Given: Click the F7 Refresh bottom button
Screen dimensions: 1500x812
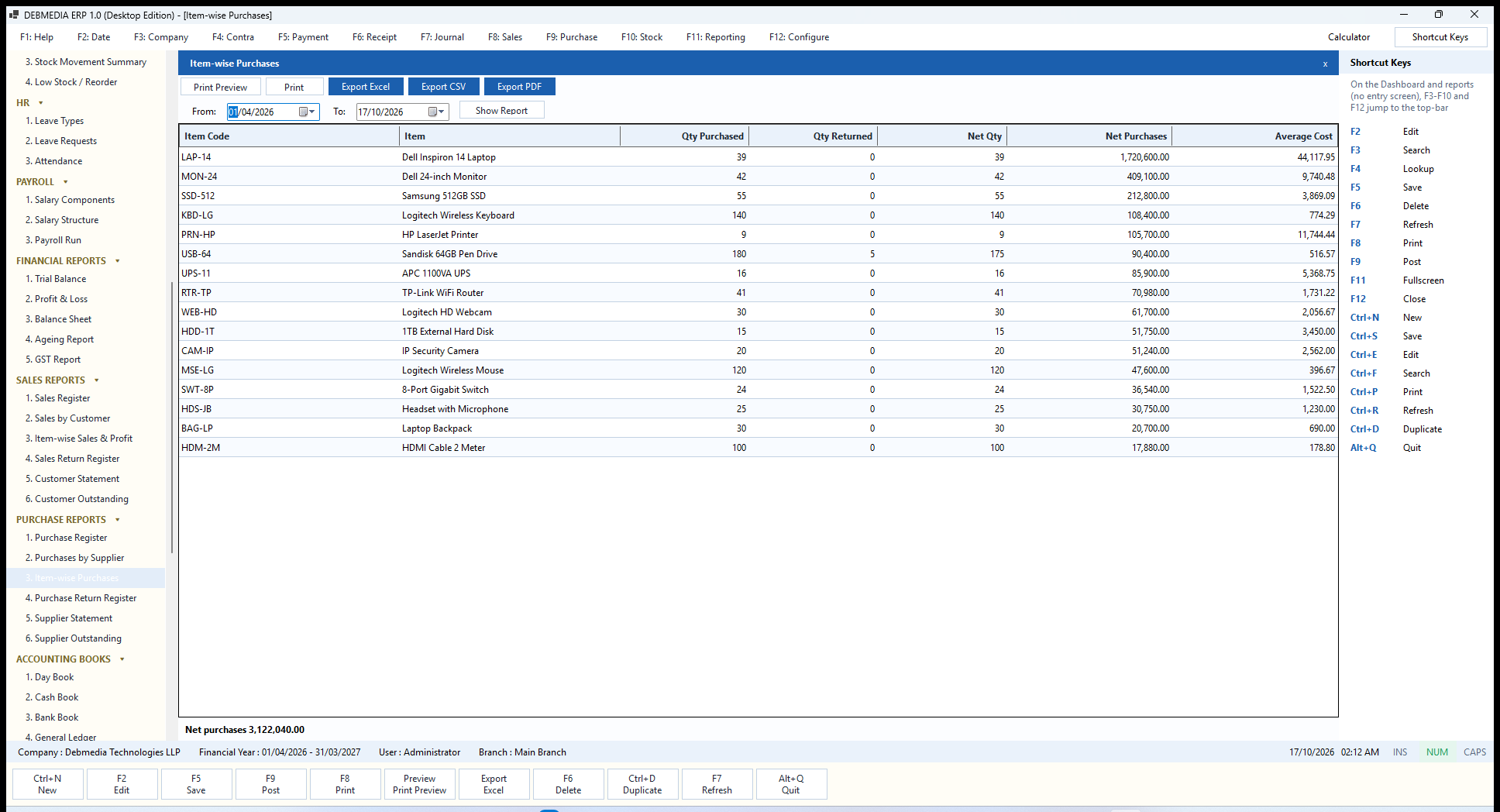Looking at the screenshot, I should (x=717, y=784).
